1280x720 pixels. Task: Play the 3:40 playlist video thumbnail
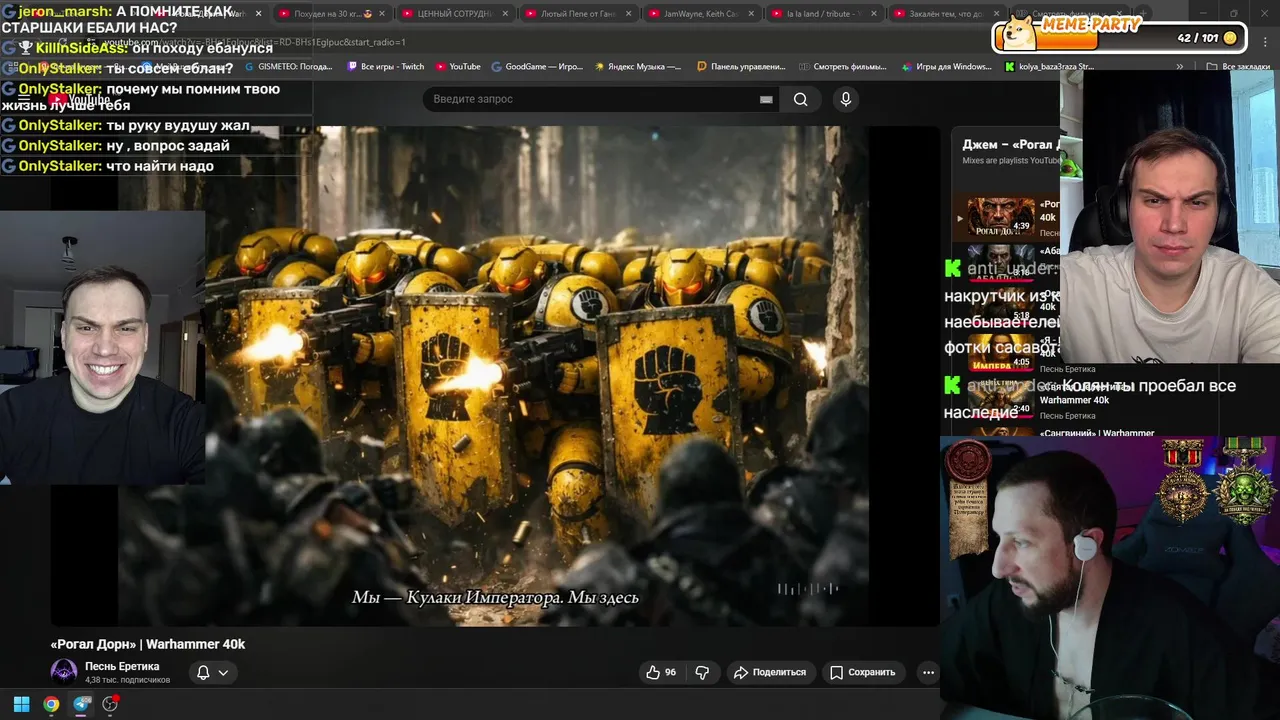click(1000, 400)
